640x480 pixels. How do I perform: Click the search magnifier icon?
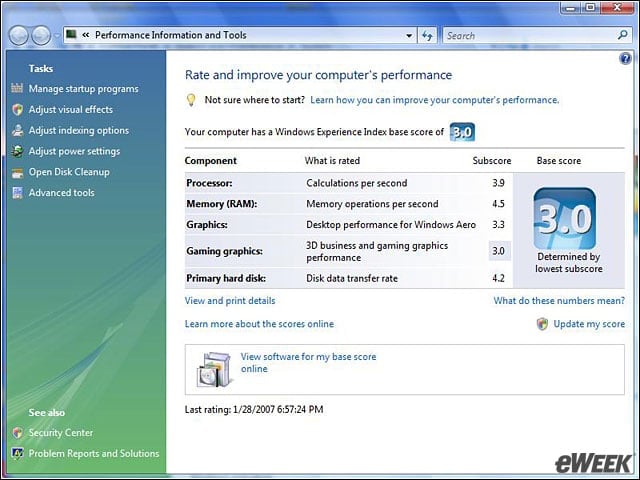click(x=622, y=35)
